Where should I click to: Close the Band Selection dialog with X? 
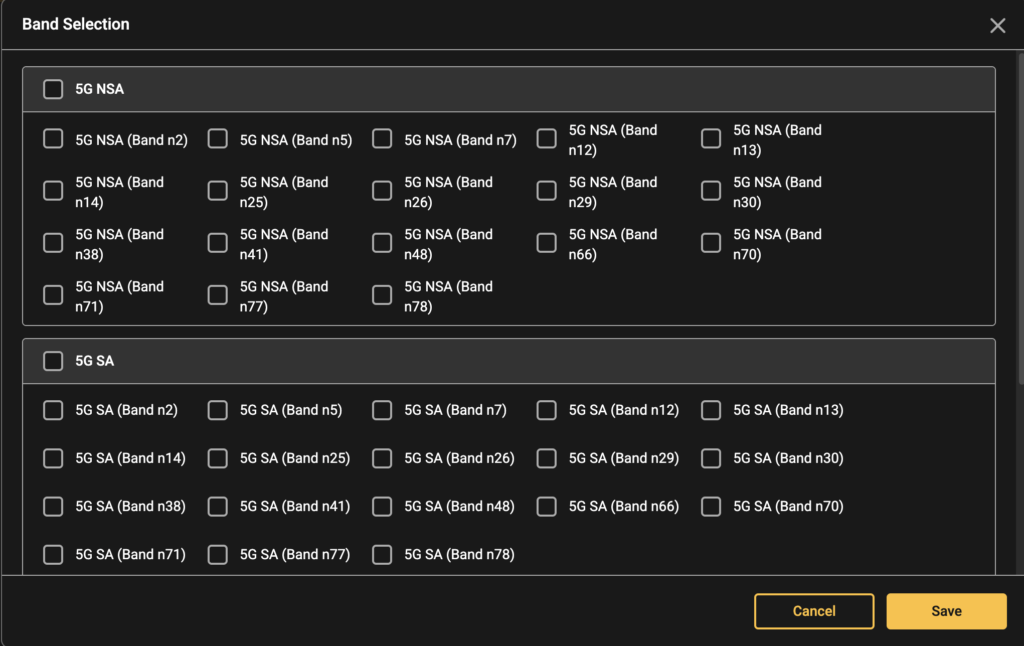997,25
